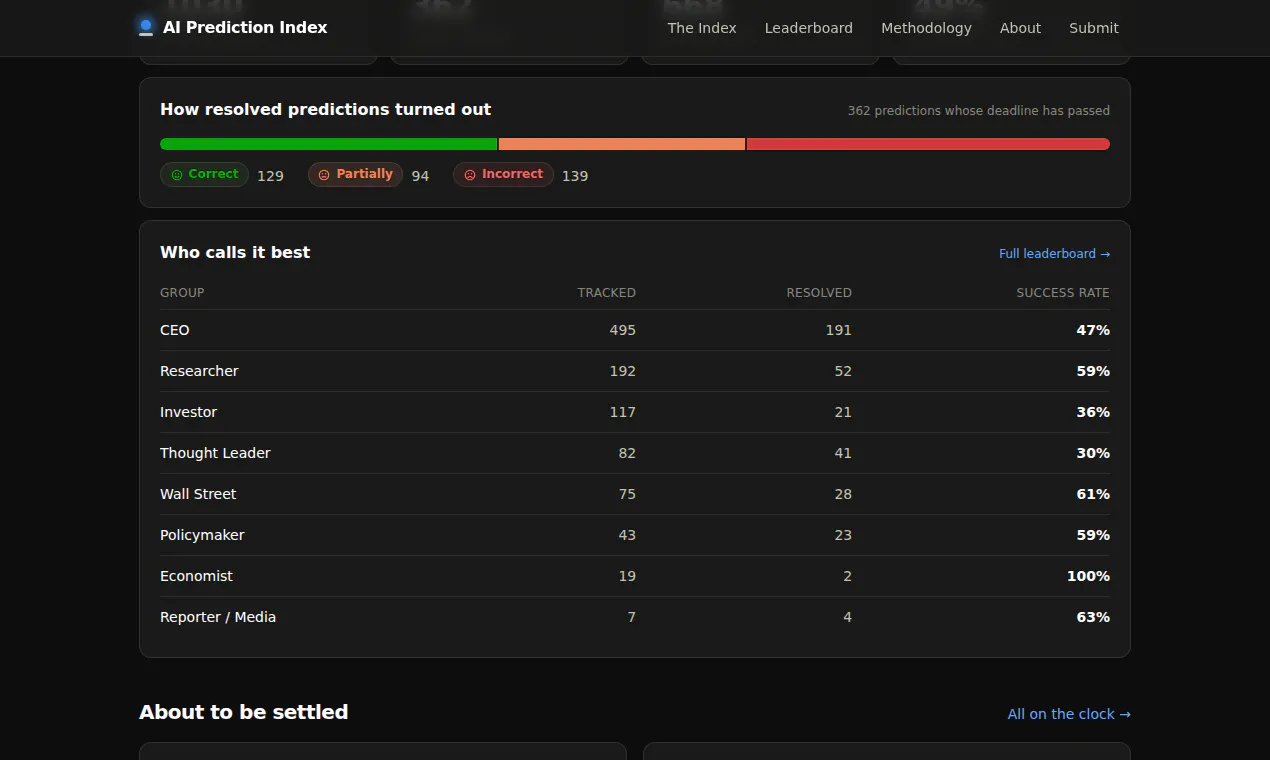Image resolution: width=1270 pixels, height=760 pixels.
Task: Select the CEO group row label
Action: pyautogui.click(x=175, y=330)
